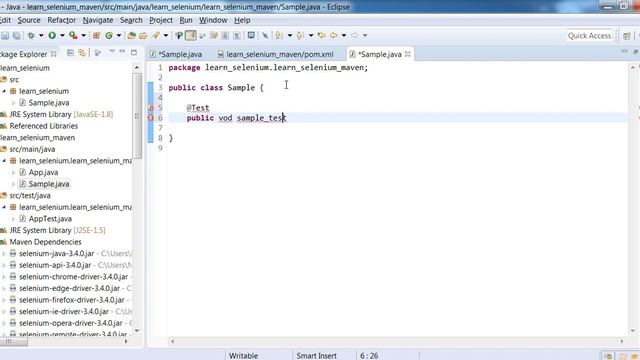Select Sample.java under src/main/java
Image resolution: width=640 pixels, height=360 pixels.
pyautogui.click(x=49, y=184)
